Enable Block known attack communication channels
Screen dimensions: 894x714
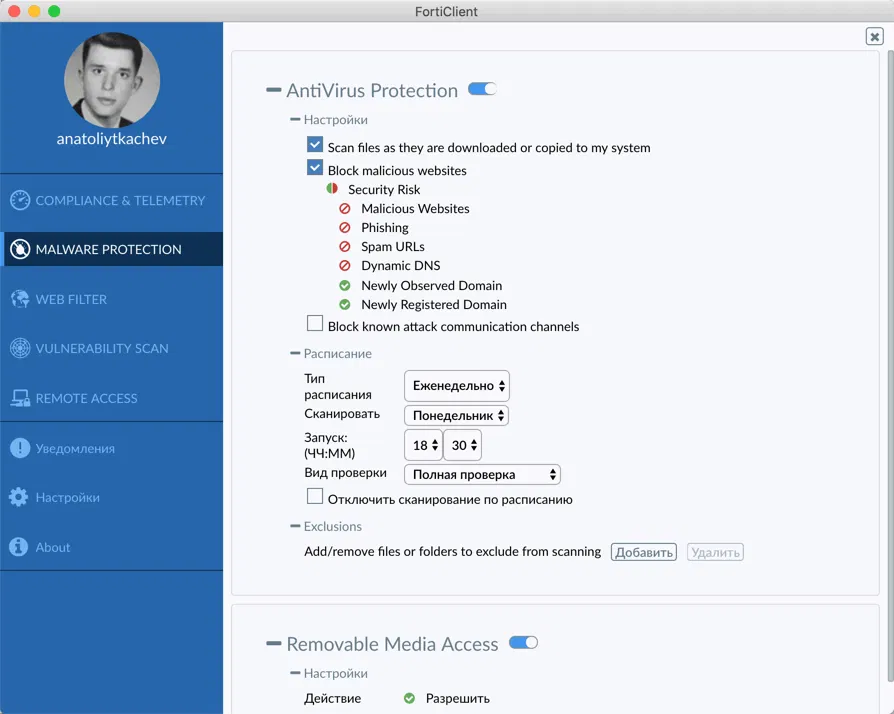coord(315,323)
